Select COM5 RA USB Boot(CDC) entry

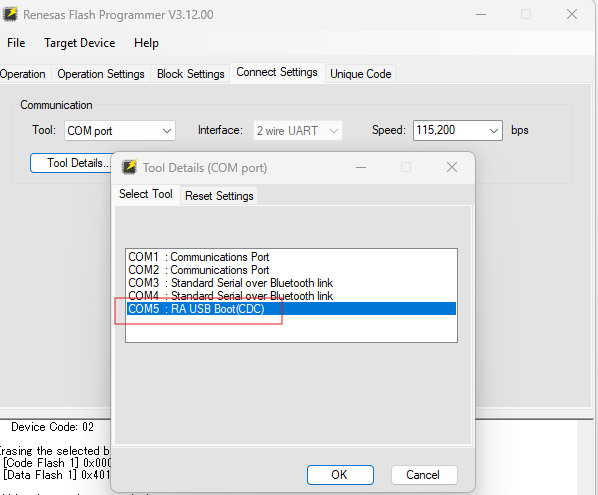(291, 309)
